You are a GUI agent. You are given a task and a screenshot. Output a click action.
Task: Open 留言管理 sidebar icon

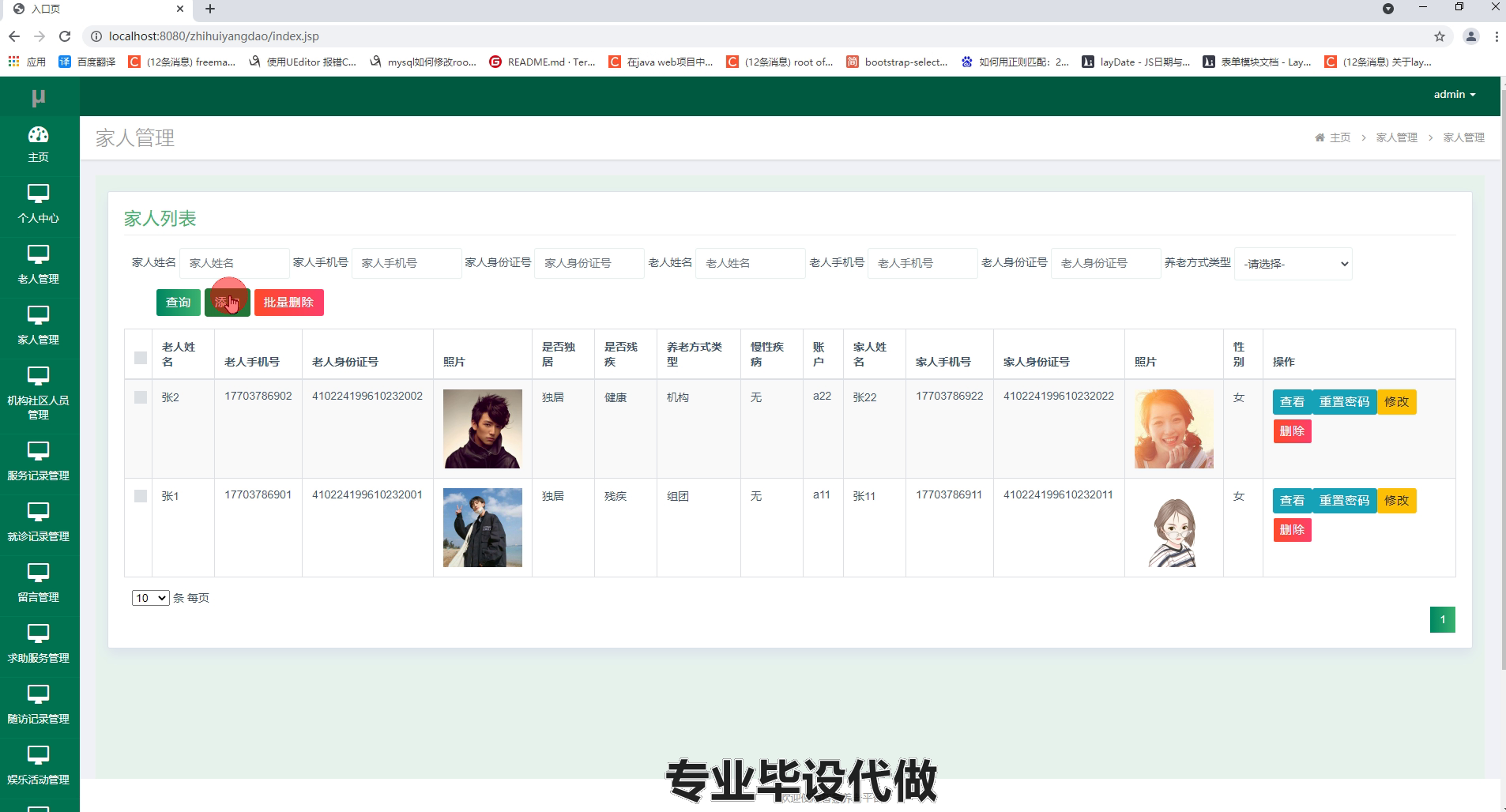click(38, 573)
